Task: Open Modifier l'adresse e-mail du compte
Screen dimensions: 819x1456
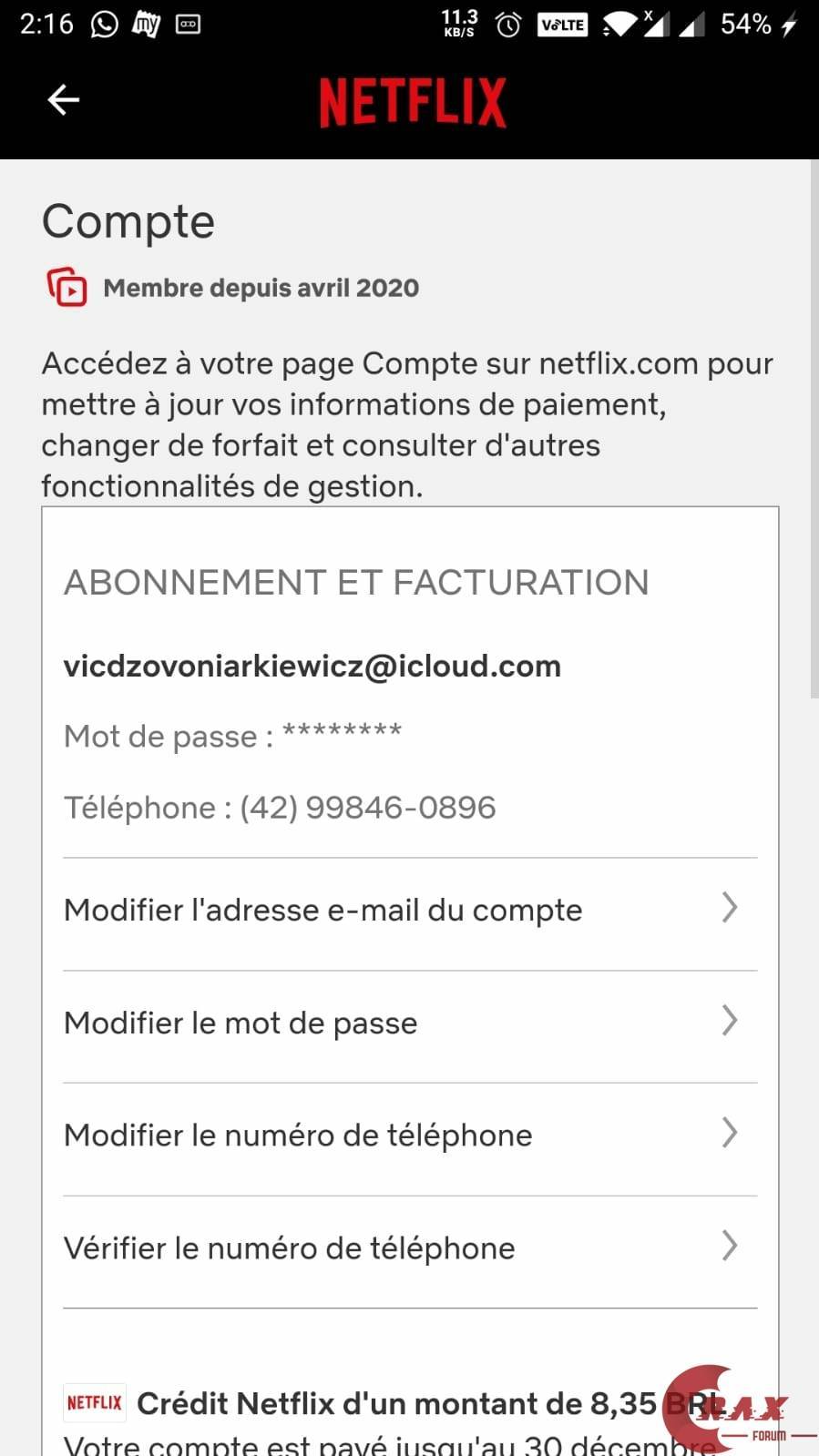Action: pyautogui.click(x=323, y=911)
